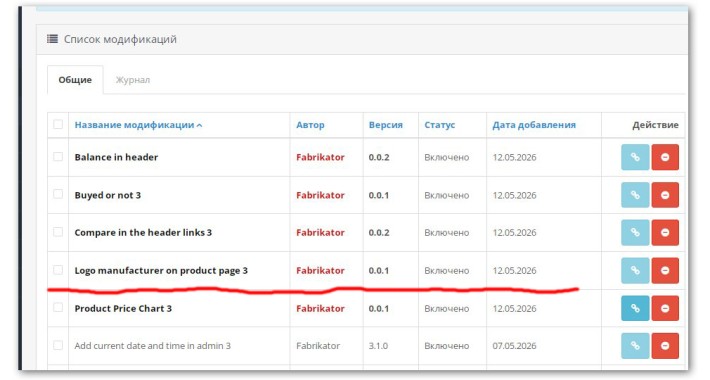
Task: Click the Список модификаций panel heading
Action: [x=120, y=39]
